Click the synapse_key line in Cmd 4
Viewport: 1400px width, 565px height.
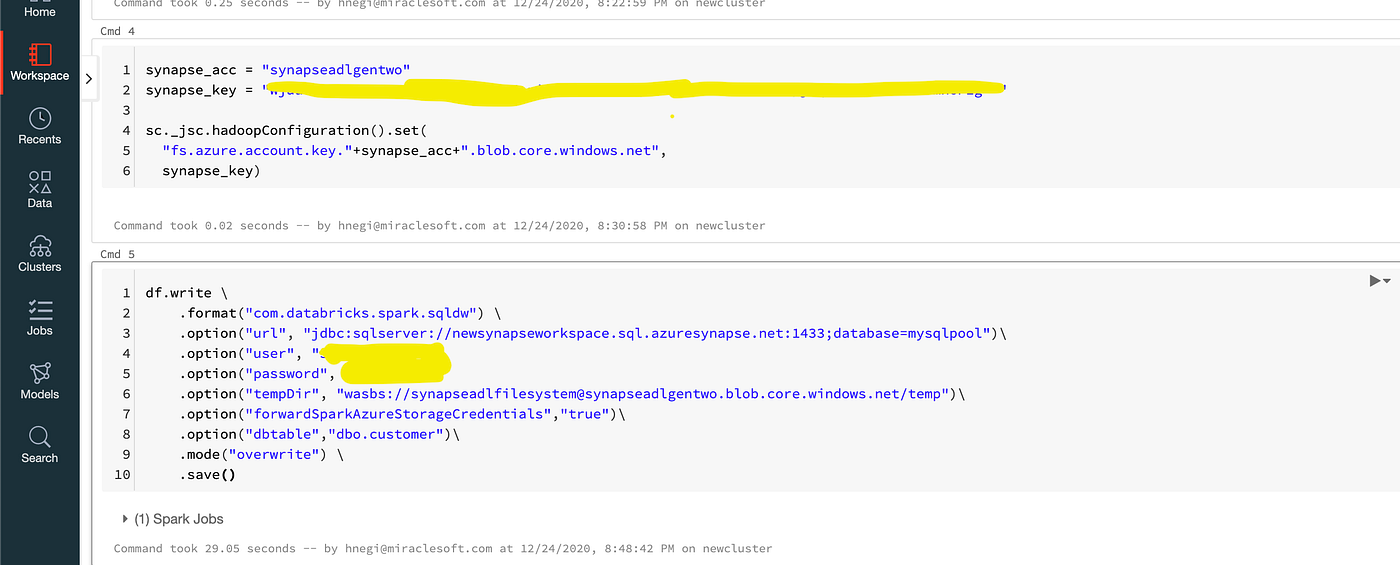[575, 90]
